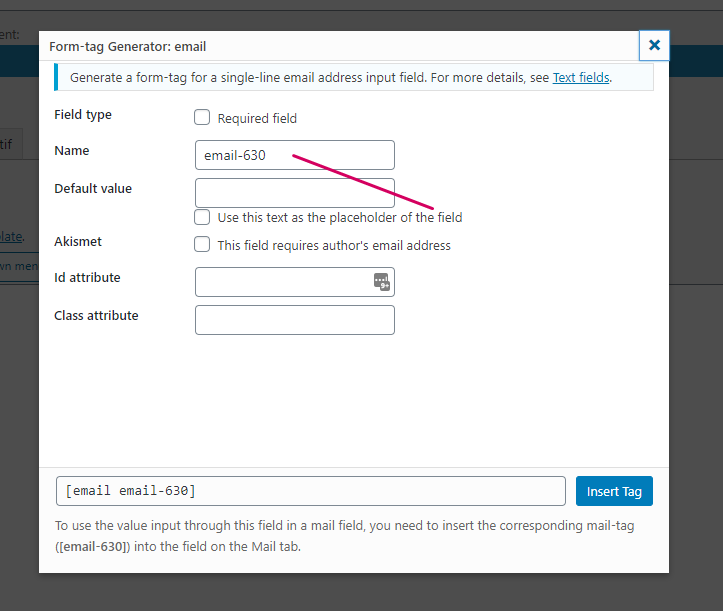Open the Text fields help link
This screenshot has width=723, height=611.
(580, 77)
